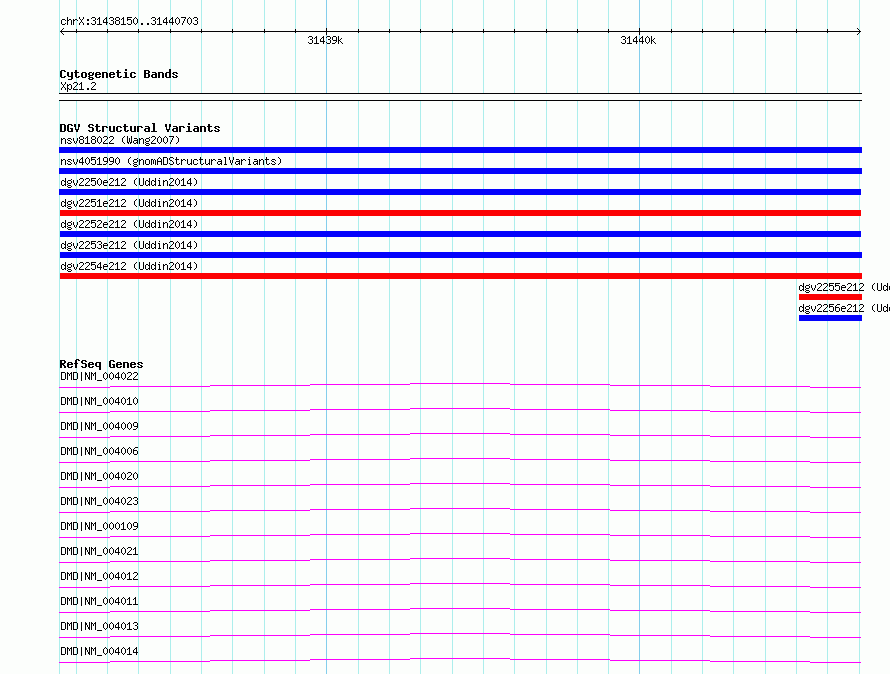Select the blue bar under nsv4051990
The width and height of the screenshot is (890, 674).
pyautogui.click(x=460, y=171)
